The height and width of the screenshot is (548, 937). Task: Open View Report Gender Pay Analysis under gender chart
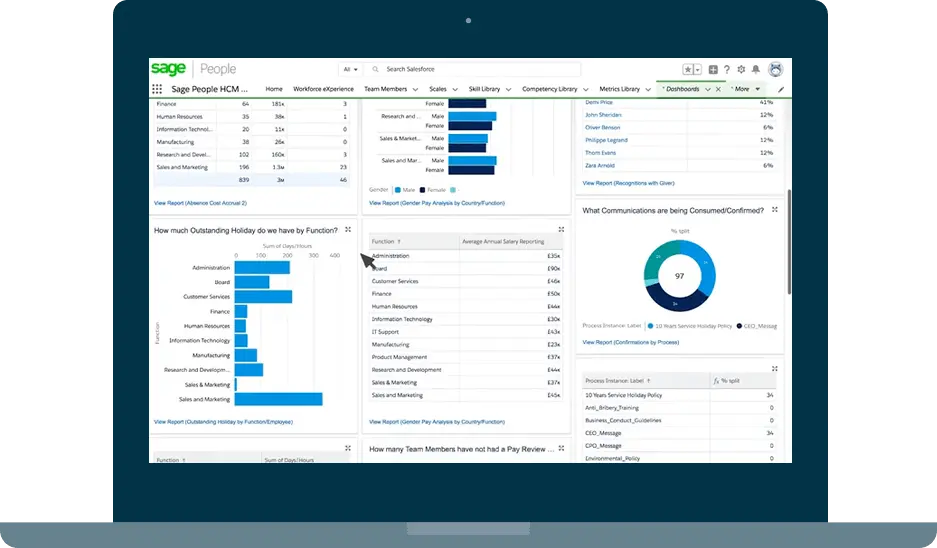coord(437,203)
